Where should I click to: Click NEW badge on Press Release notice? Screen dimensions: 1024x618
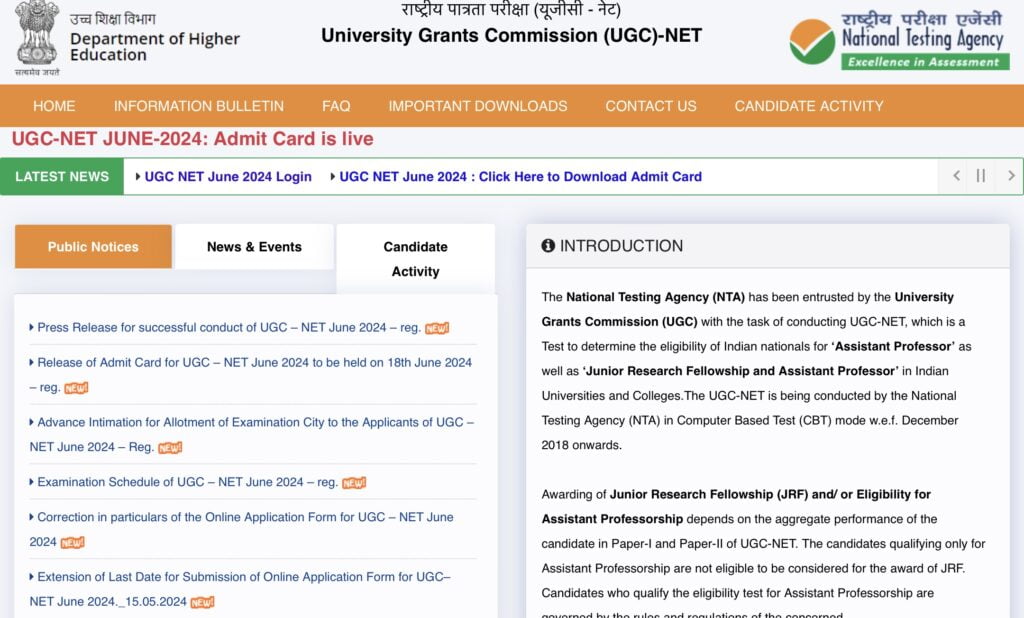pos(437,328)
